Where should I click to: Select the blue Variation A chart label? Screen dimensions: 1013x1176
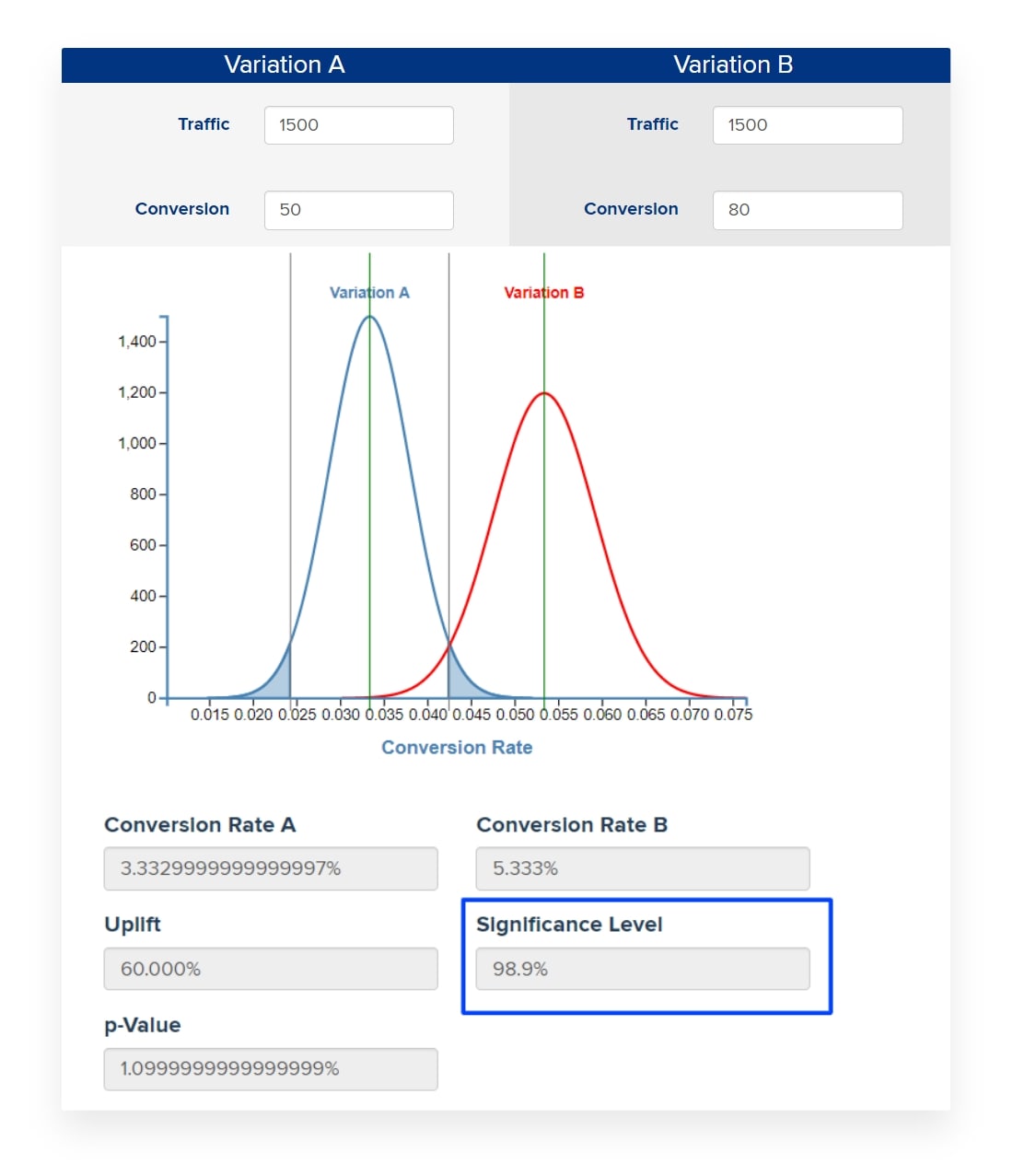[369, 293]
